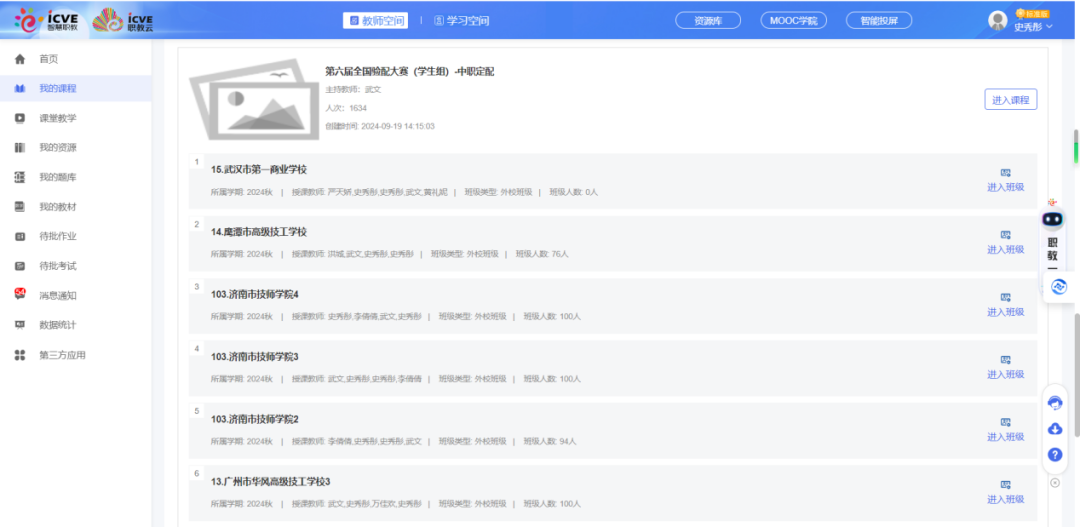This screenshot has width=1080, height=527.
Task: Click the cloud download floating icon
Action: 1055,429
